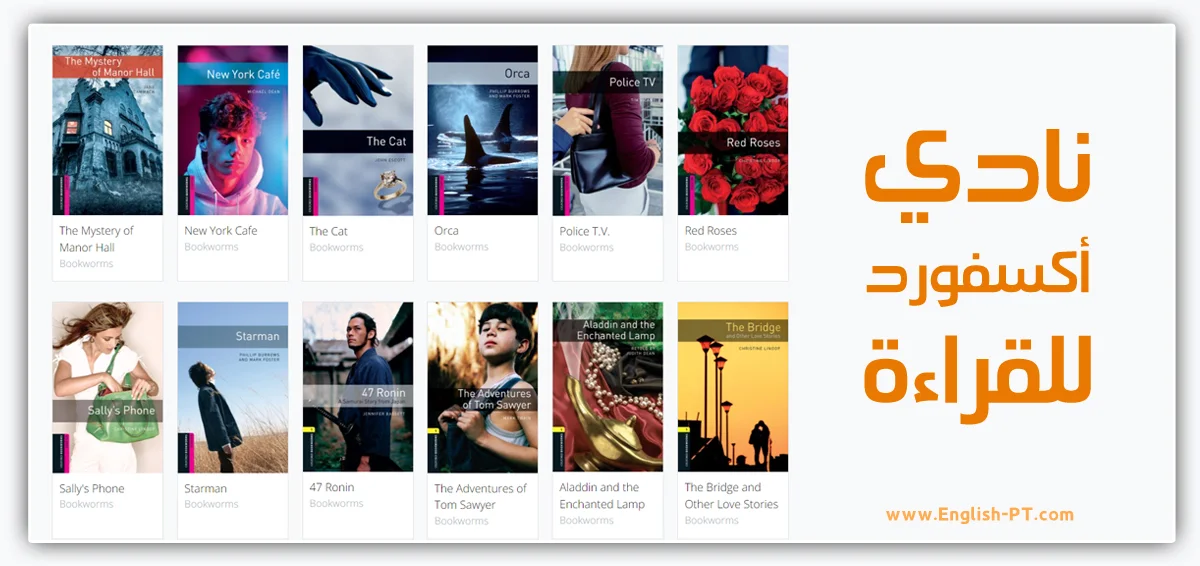Open 'Police T.V.' title link below cover
This screenshot has width=1200, height=566.
585,231
